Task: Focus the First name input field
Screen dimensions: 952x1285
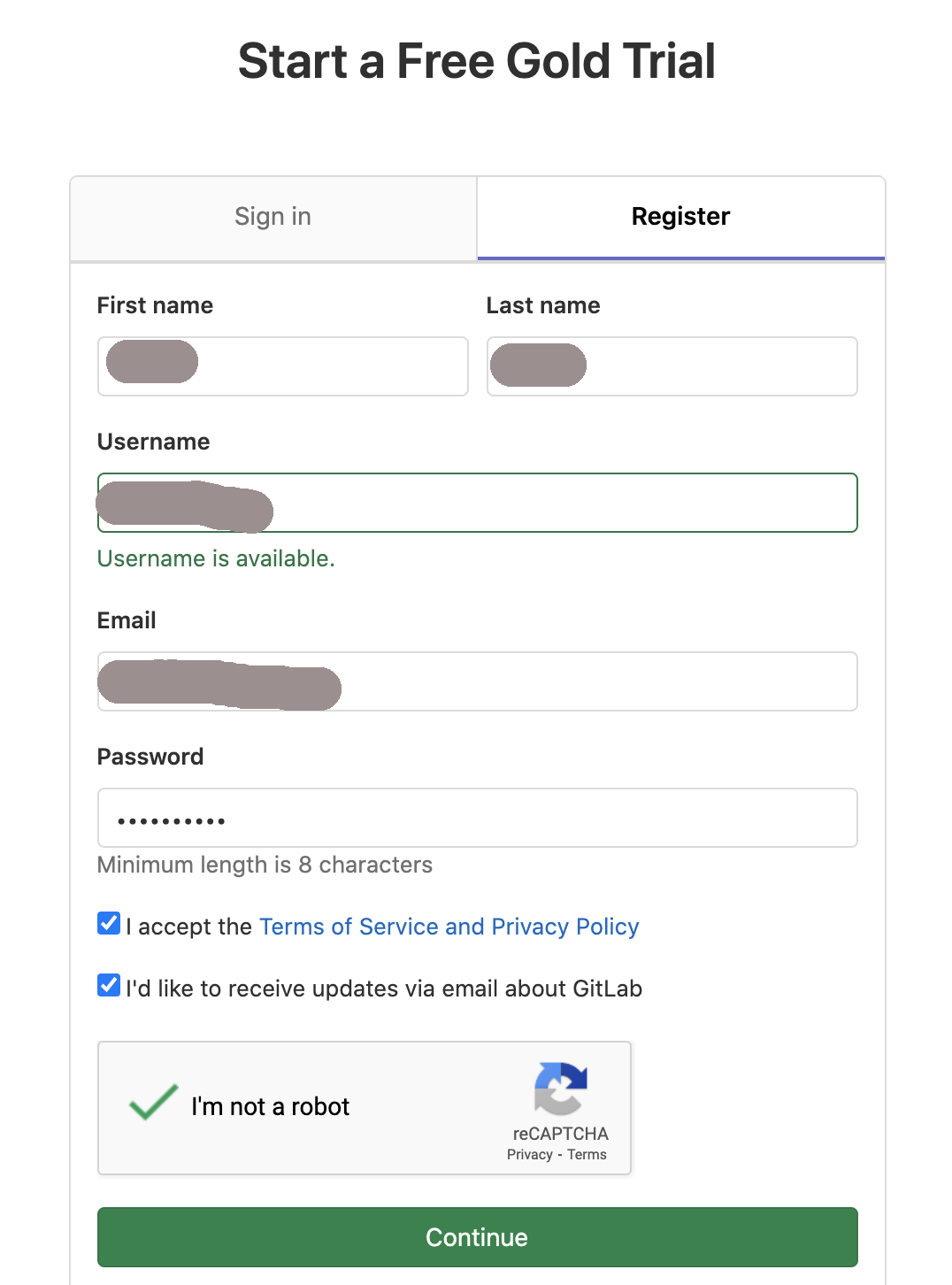Action: point(283,366)
